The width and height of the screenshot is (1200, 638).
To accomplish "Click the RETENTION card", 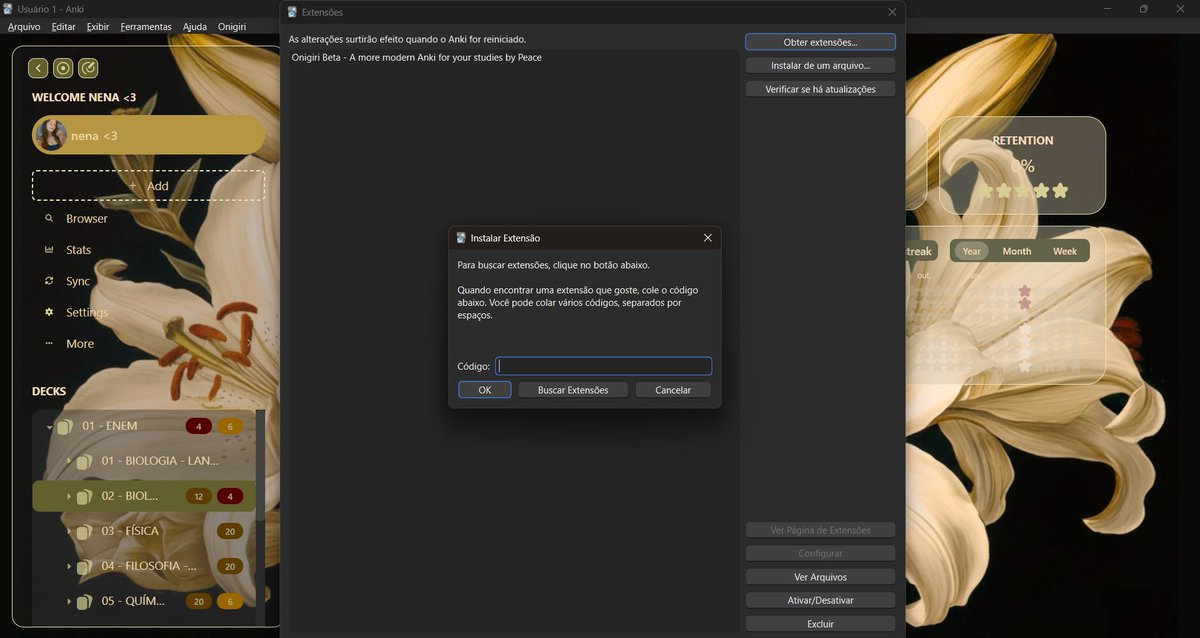I will [x=1022, y=165].
